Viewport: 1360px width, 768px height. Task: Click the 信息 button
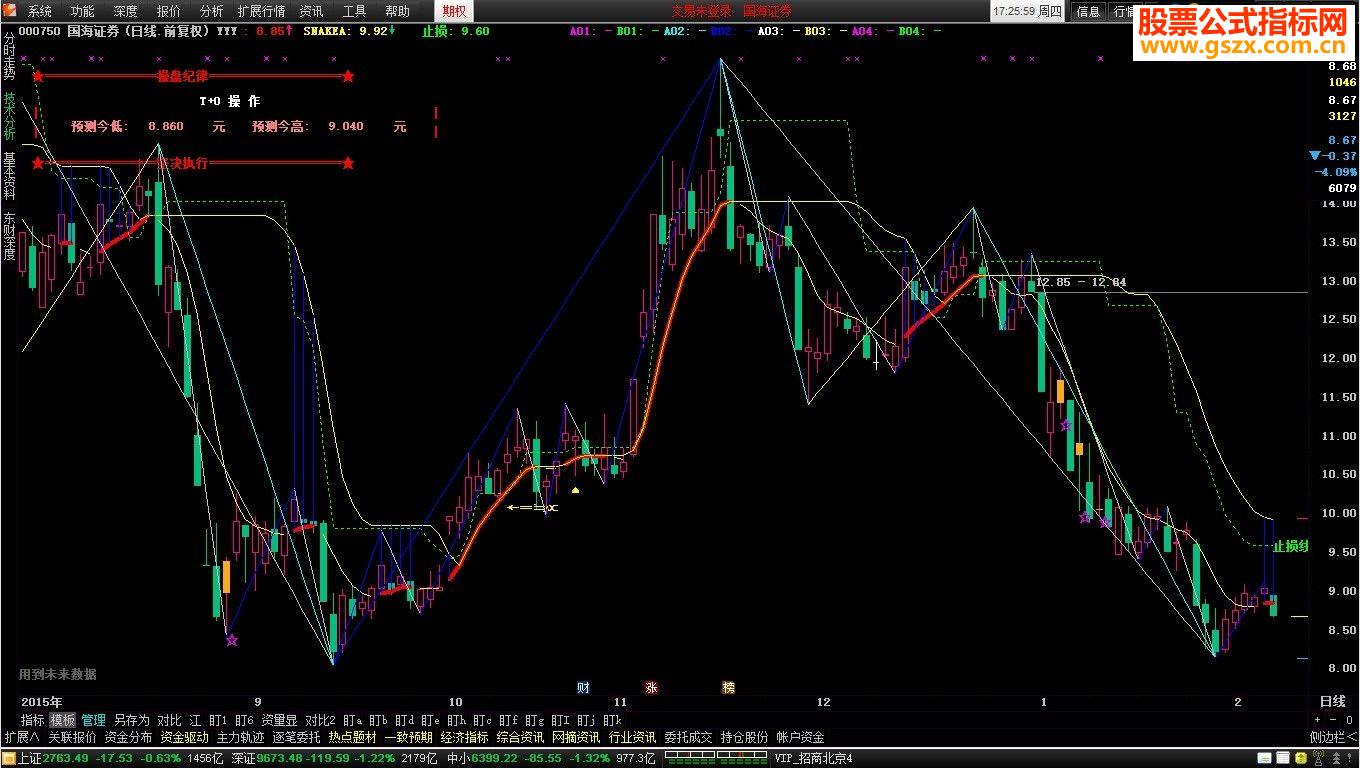[1088, 11]
